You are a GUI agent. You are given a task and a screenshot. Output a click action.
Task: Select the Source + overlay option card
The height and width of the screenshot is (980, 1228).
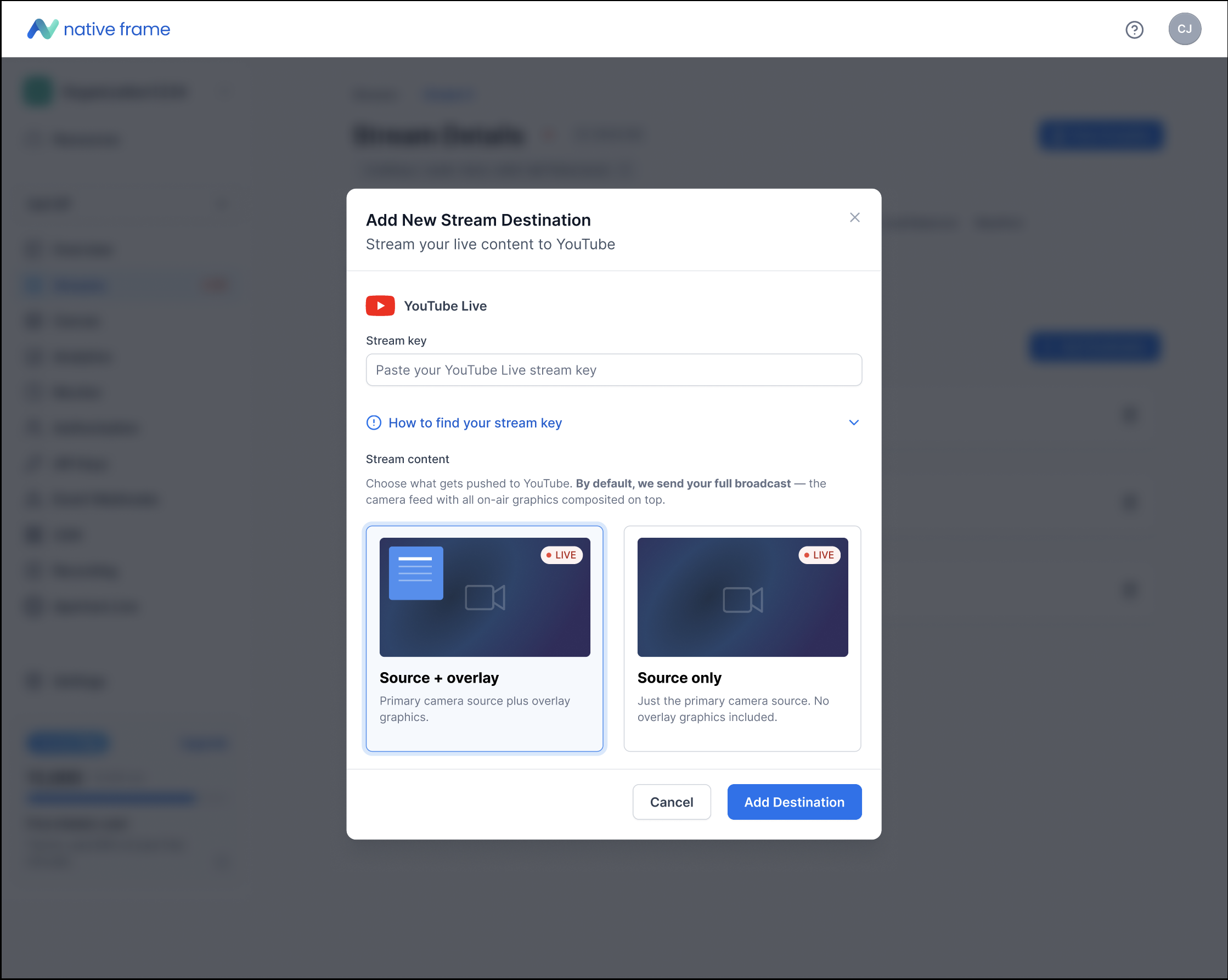[x=485, y=638]
